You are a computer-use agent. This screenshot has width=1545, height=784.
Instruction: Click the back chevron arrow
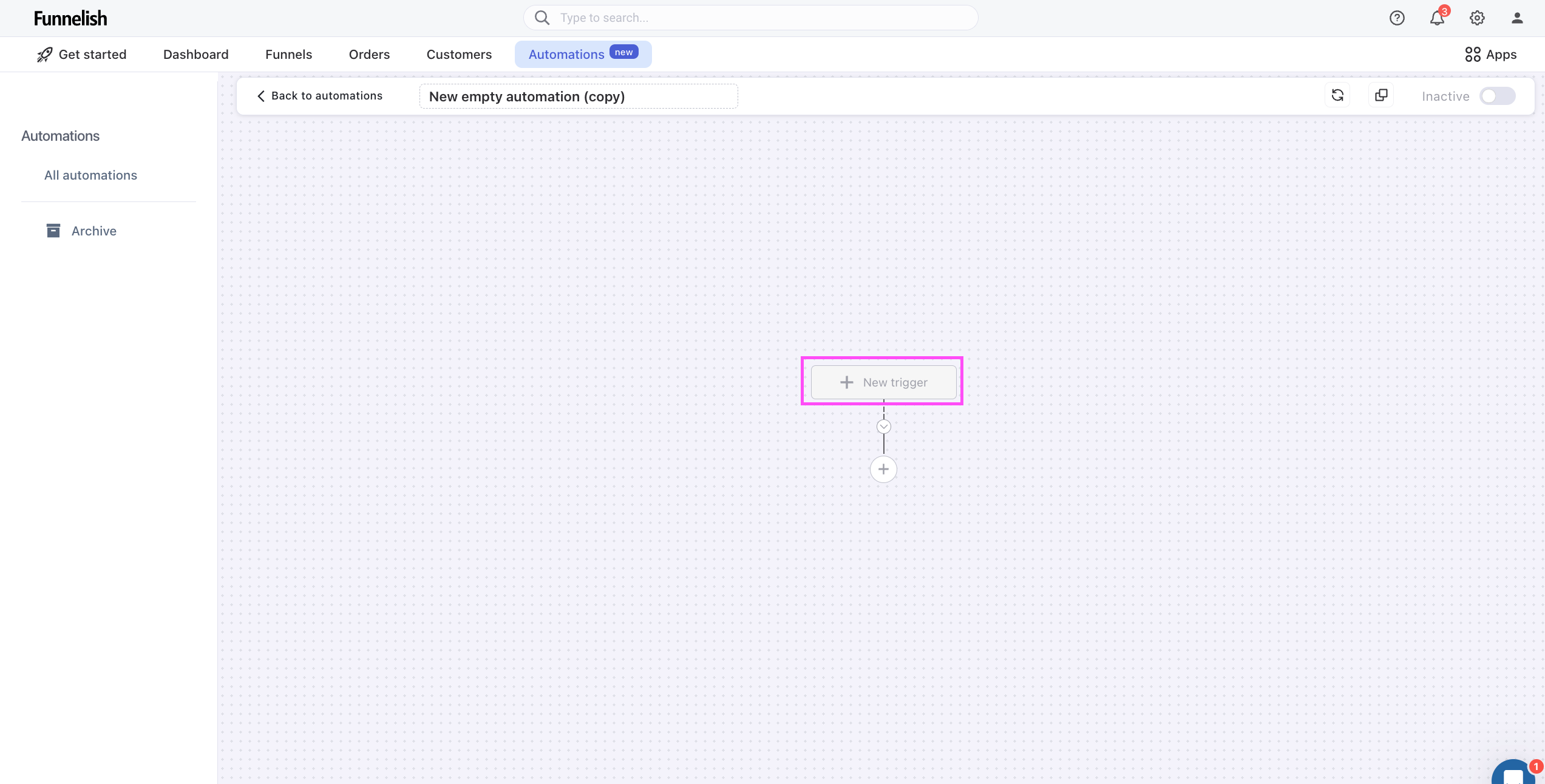coord(261,96)
